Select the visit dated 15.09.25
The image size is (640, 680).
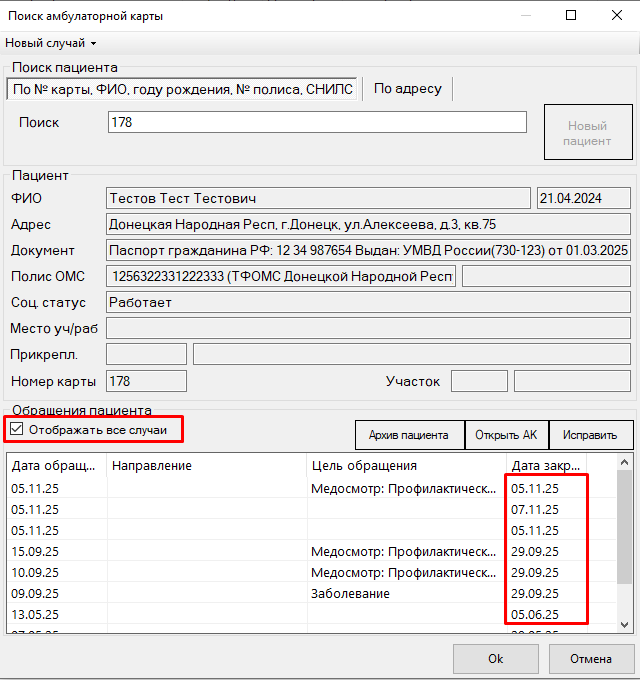312,551
